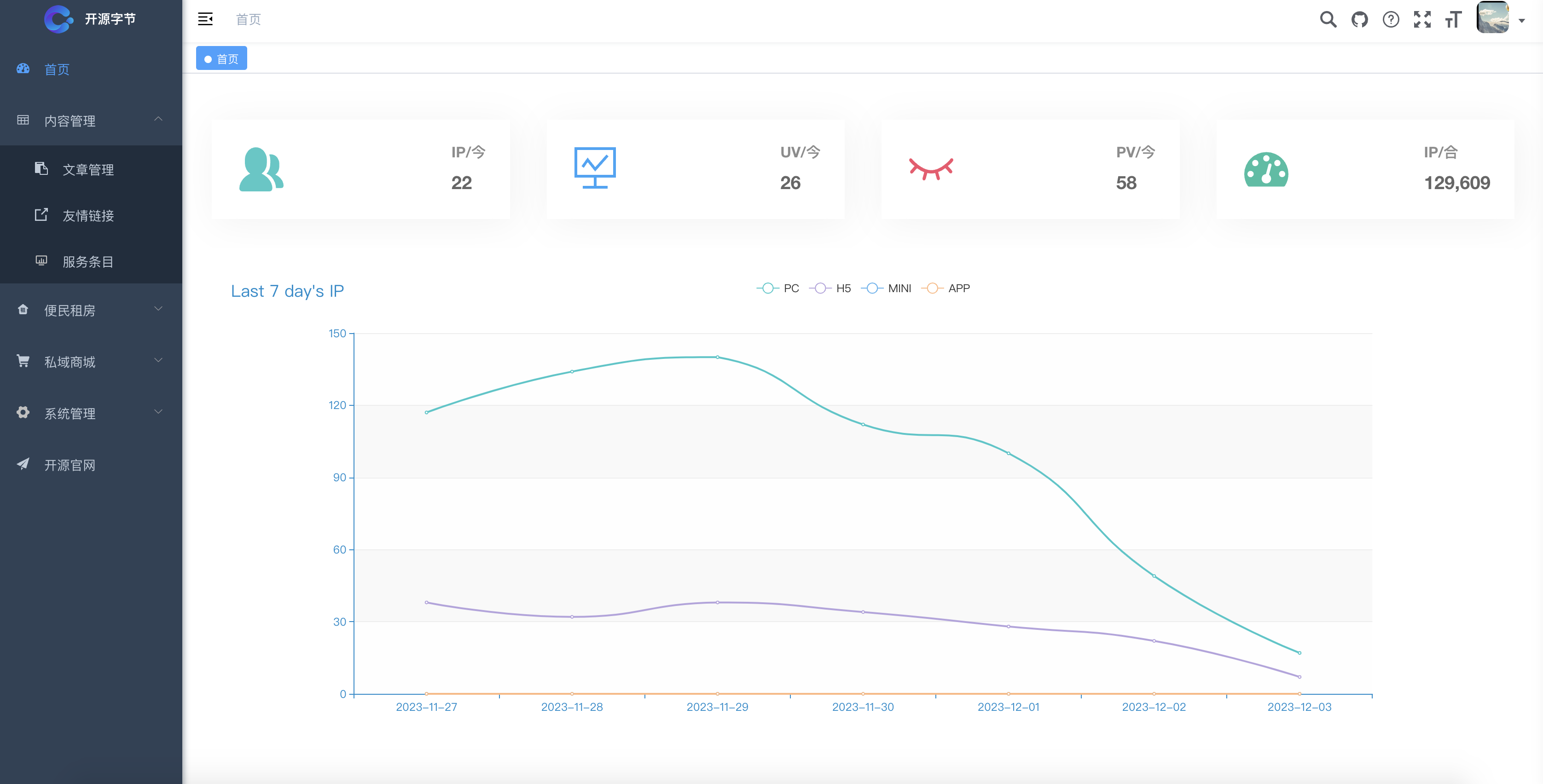The width and height of the screenshot is (1543, 784).
Task: Click the IP/合 value 129,609
Action: pyautogui.click(x=1457, y=183)
